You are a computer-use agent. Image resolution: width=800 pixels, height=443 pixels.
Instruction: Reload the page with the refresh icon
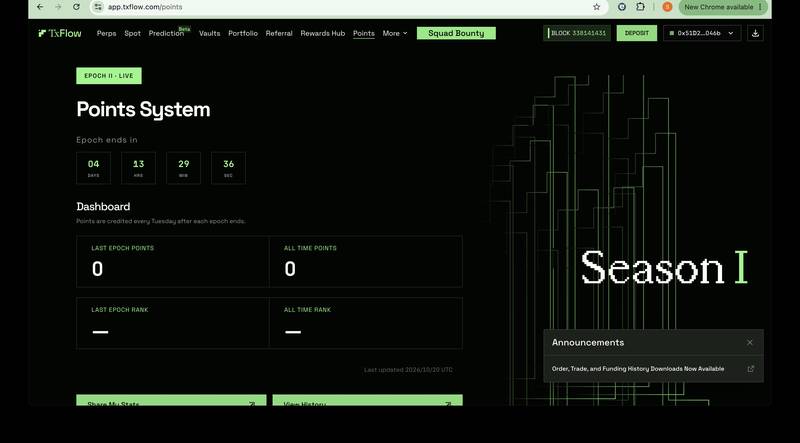point(76,7)
